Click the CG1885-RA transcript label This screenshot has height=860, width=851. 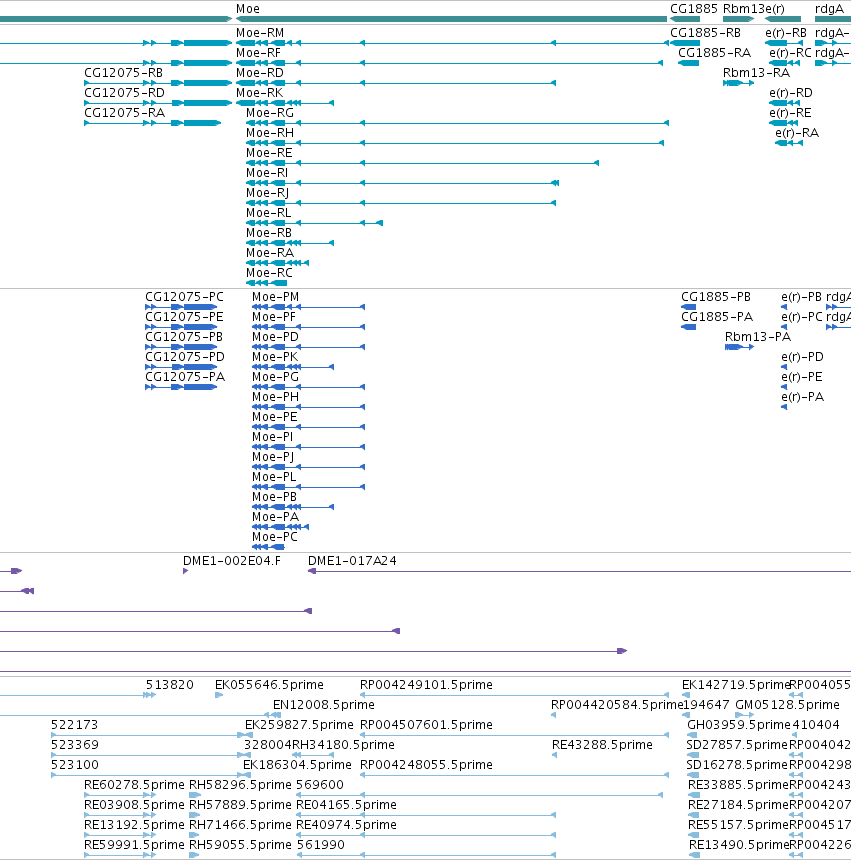[x=714, y=53]
